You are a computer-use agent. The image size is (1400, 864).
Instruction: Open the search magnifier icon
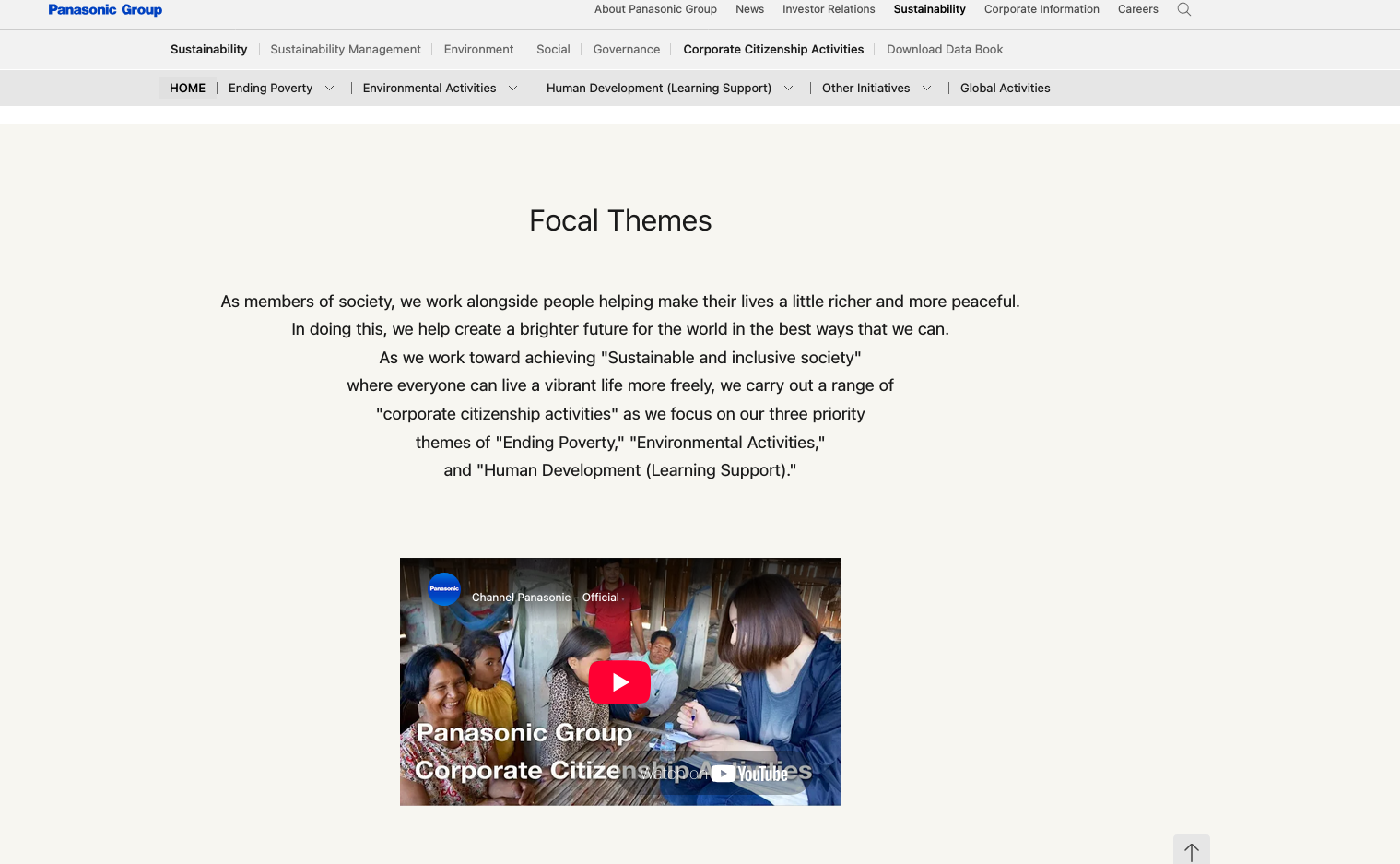pyautogui.click(x=1184, y=9)
